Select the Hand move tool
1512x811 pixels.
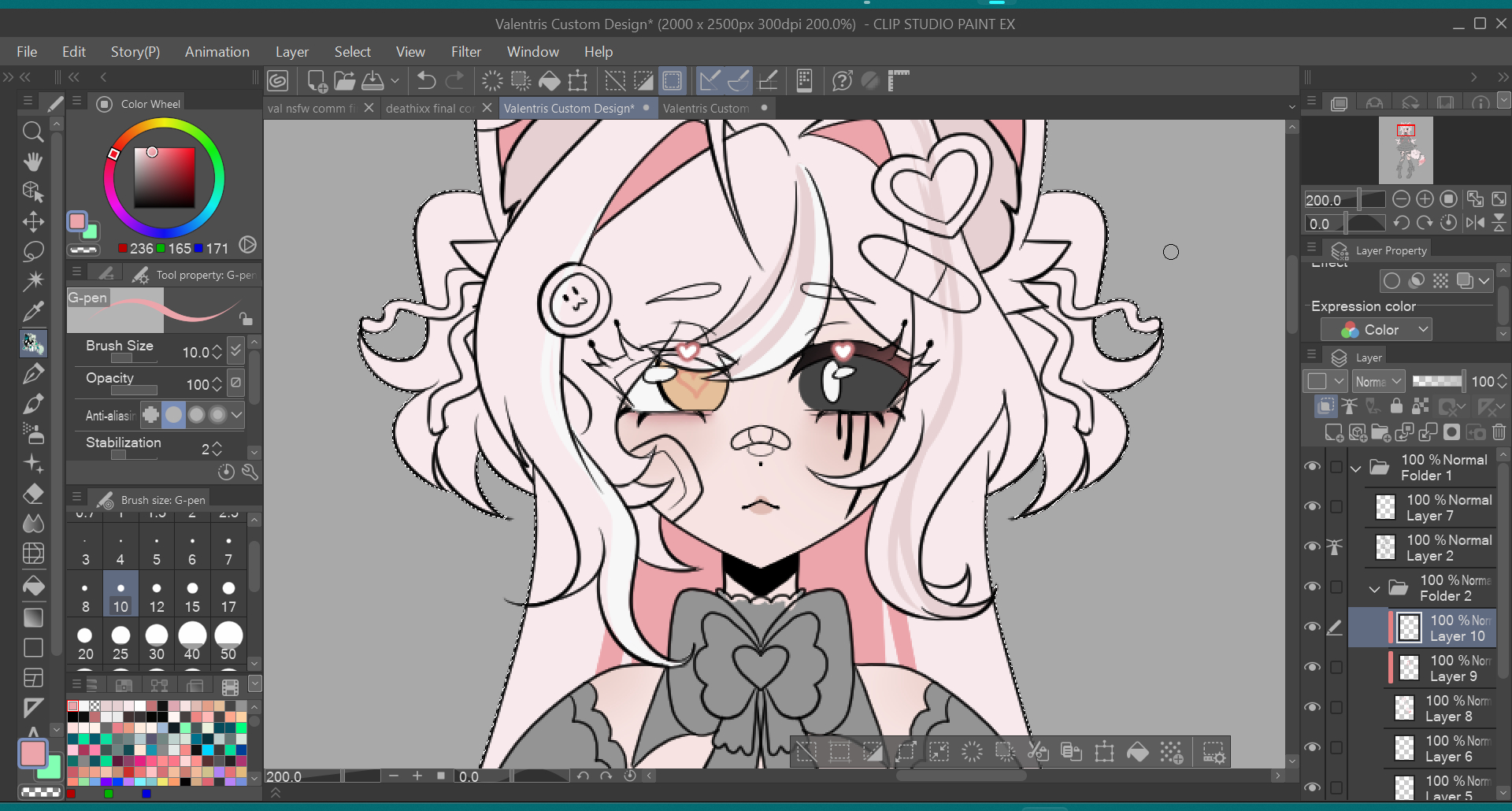point(32,161)
